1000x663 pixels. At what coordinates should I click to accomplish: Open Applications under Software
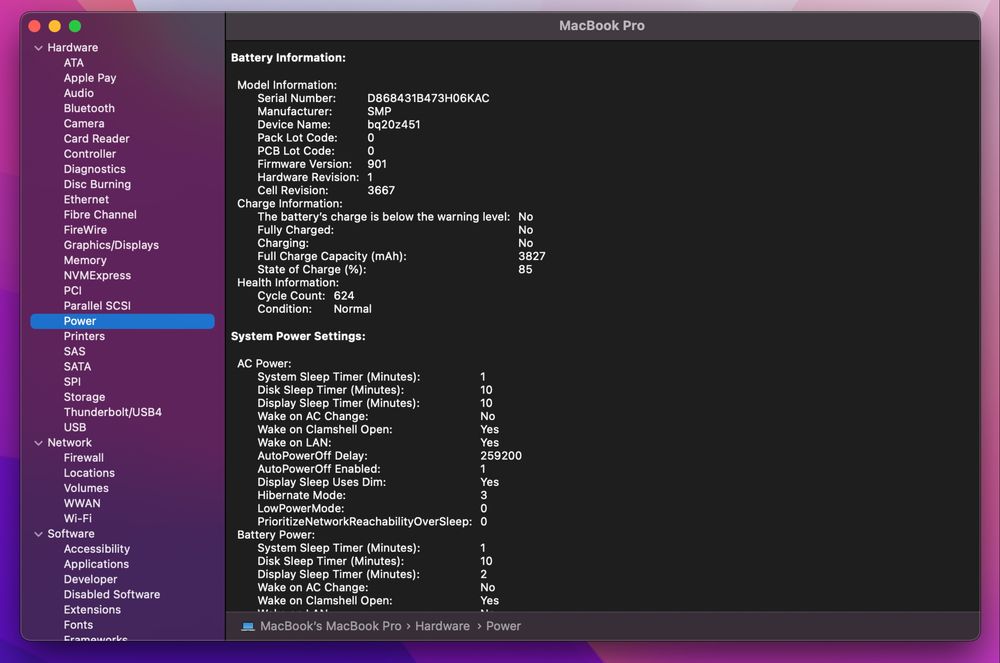click(x=96, y=564)
